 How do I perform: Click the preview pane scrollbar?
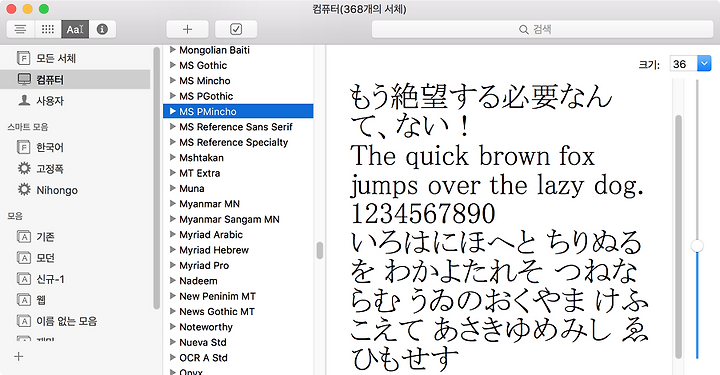tap(678, 236)
